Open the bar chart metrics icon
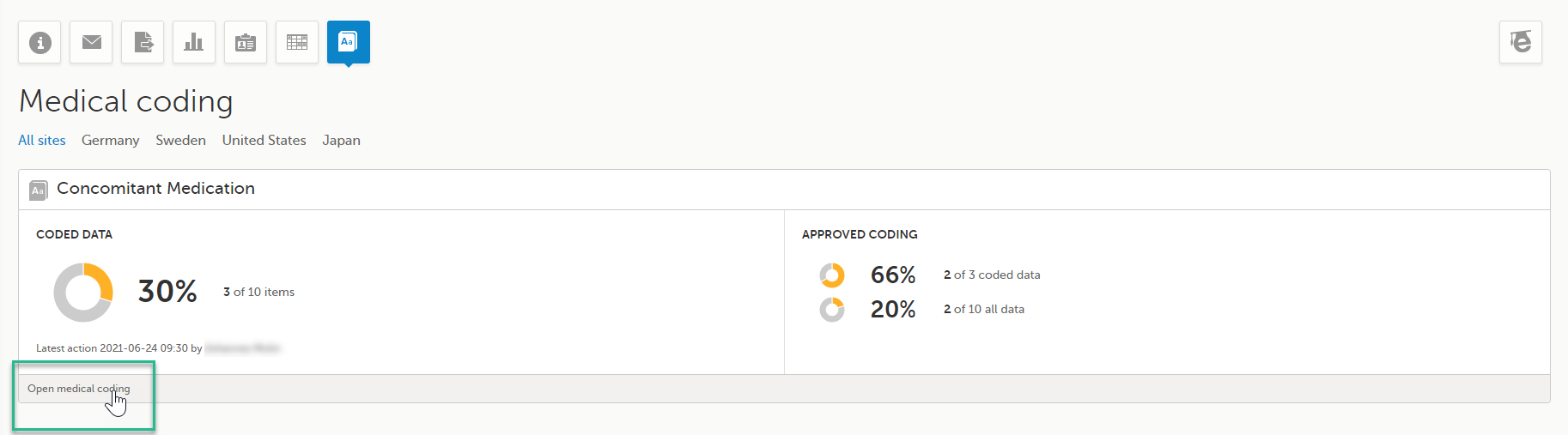The image size is (1568, 435). (x=194, y=42)
